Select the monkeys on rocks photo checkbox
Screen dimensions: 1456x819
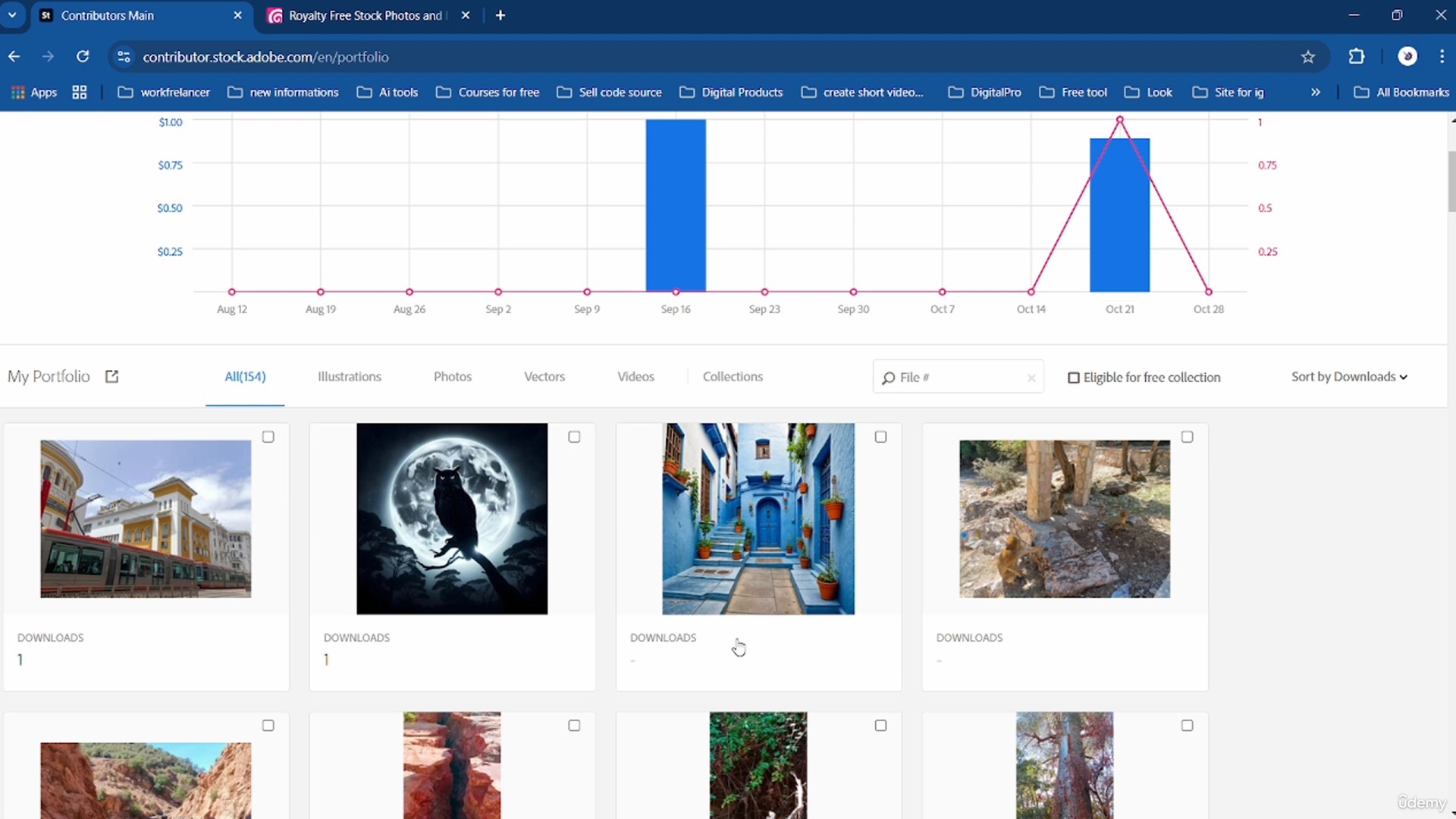pos(1187,437)
